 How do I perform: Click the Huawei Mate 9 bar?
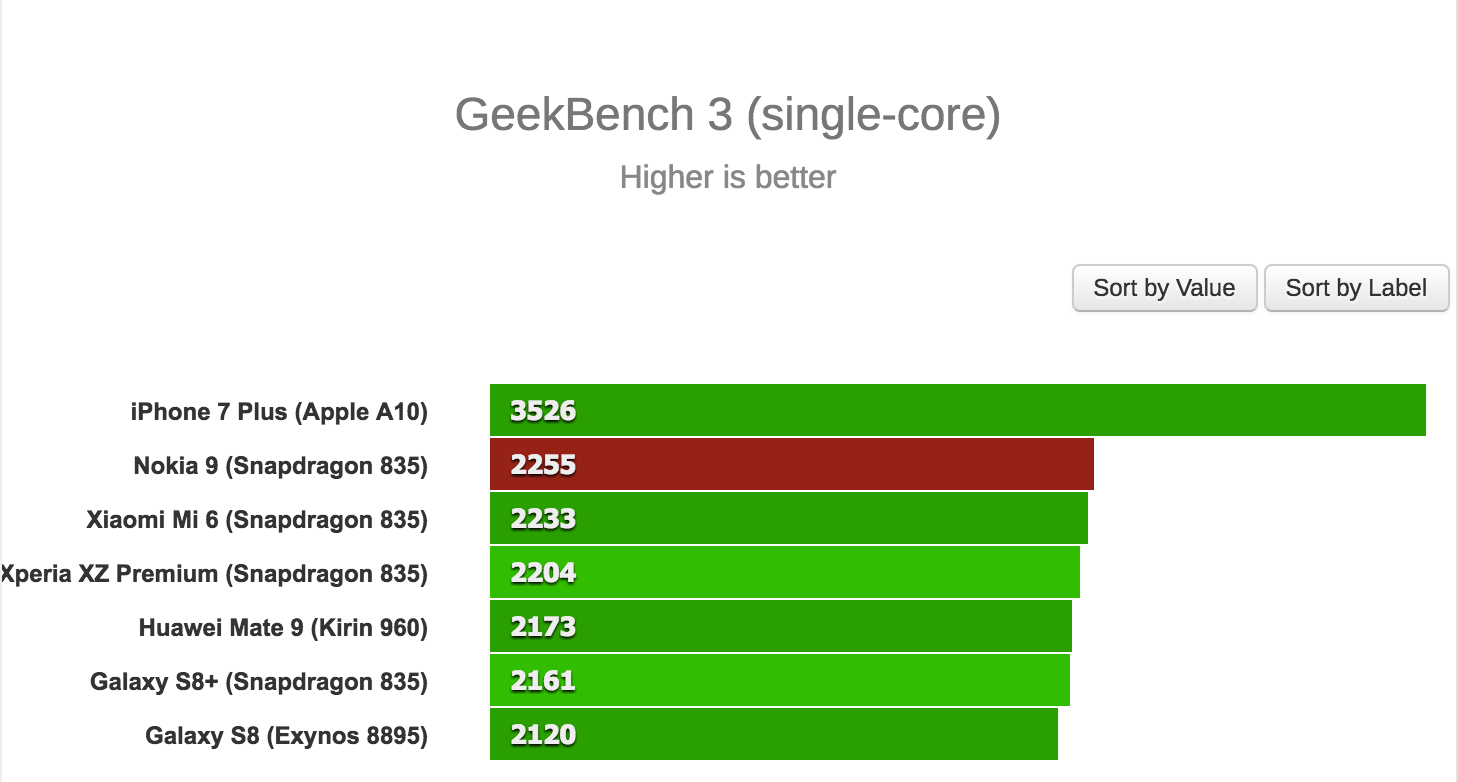click(780, 627)
